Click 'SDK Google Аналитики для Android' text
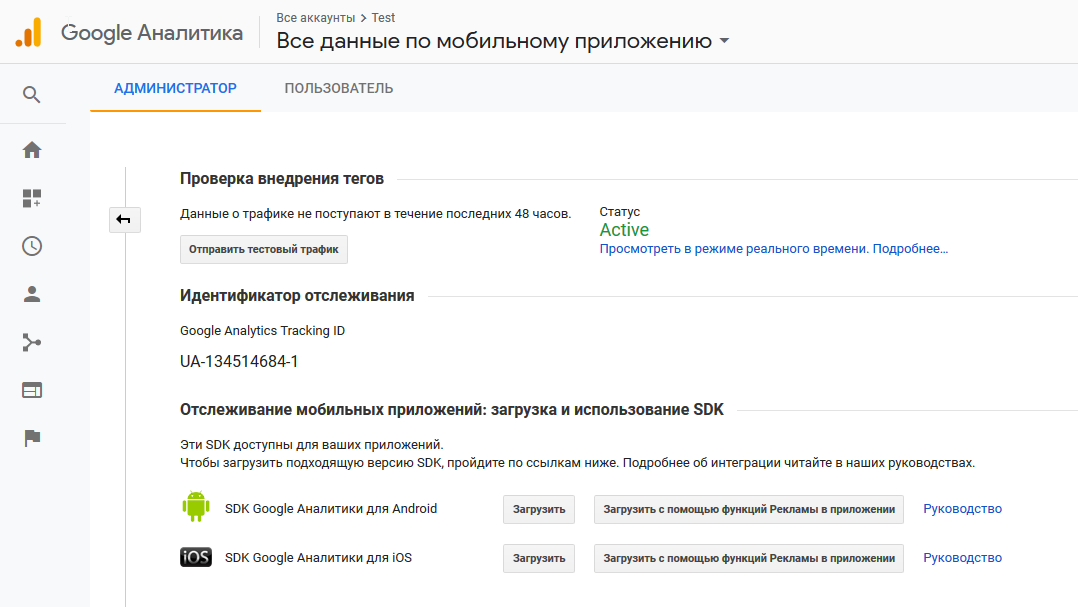The image size is (1078, 607). tap(331, 509)
